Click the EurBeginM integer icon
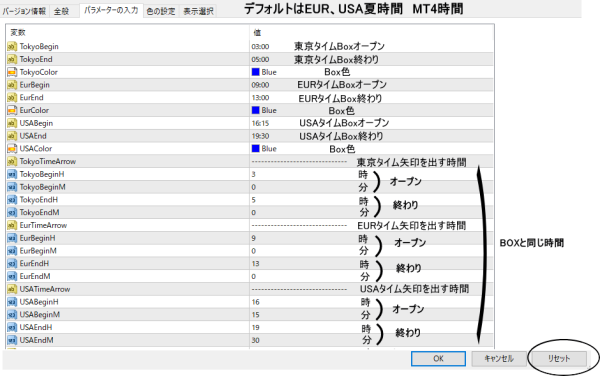Viewport: 600px width, 376px height. 12,251
